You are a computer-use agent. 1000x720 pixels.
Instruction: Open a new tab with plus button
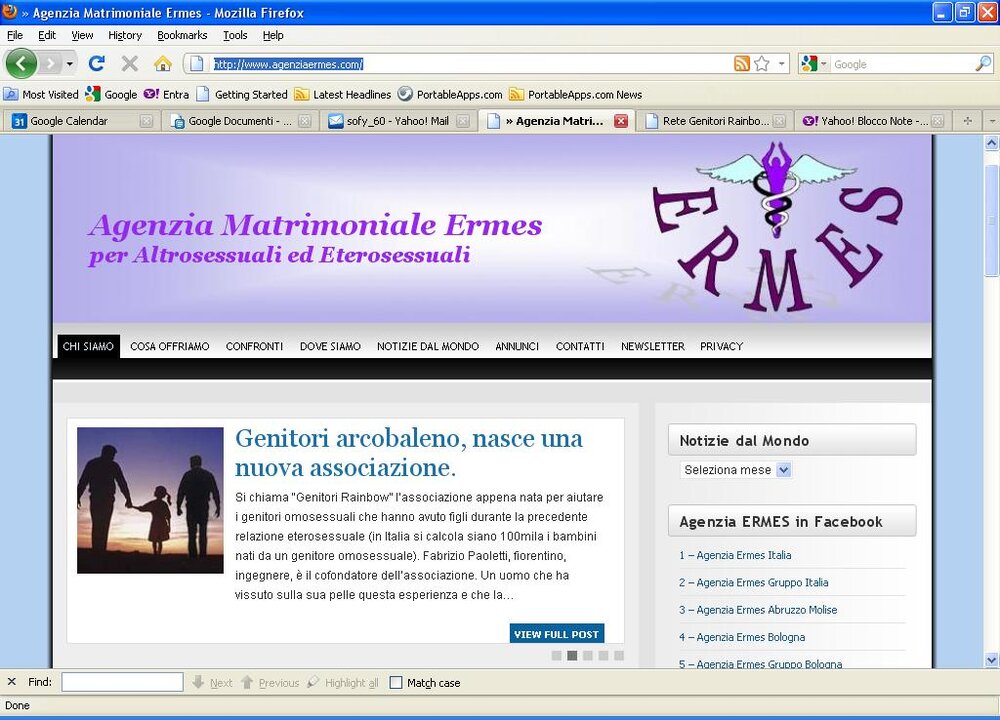pos(967,121)
